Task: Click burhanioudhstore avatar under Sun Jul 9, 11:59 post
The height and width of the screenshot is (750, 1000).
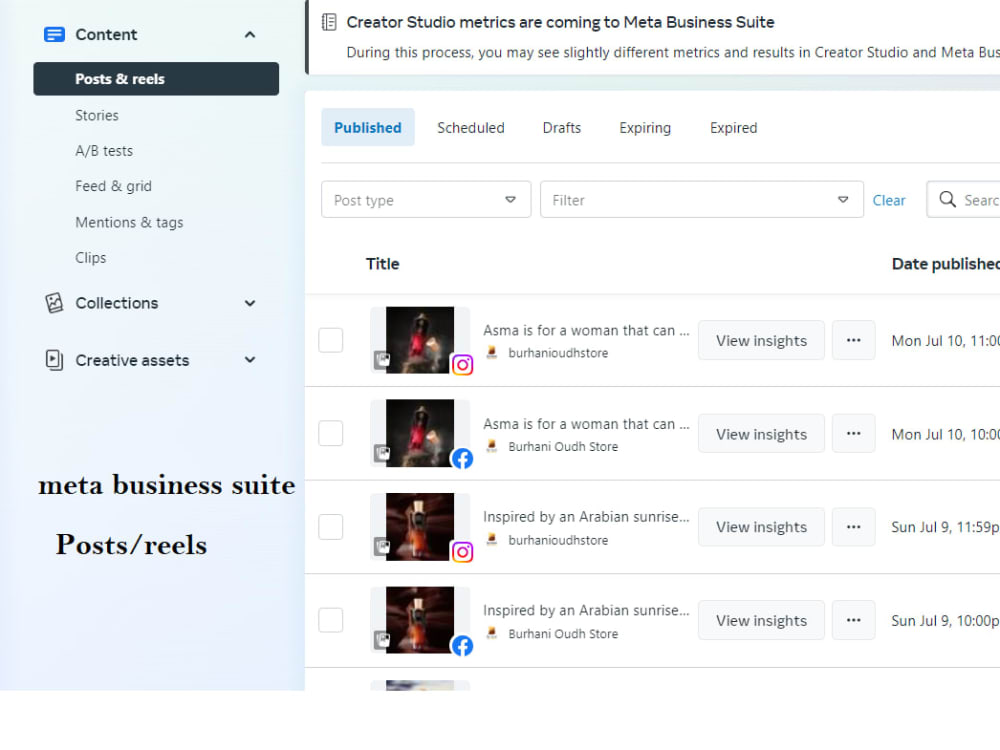Action: [x=492, y=540]
